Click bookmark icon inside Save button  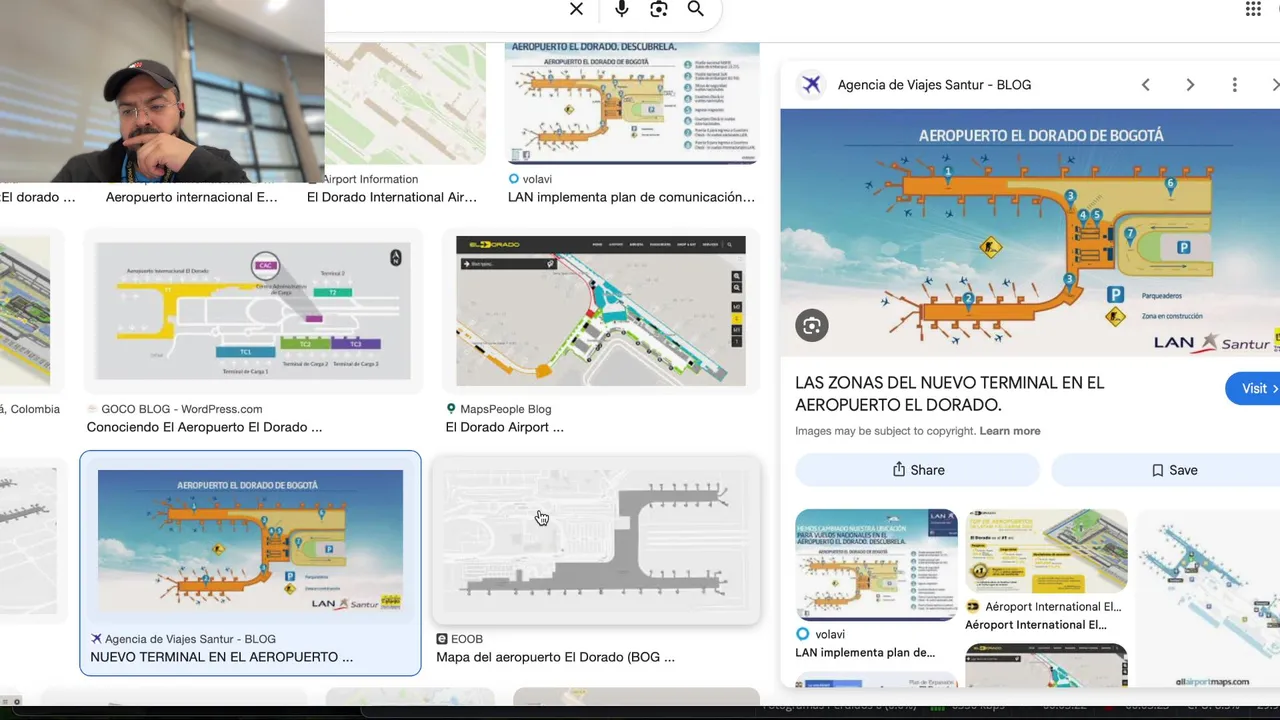click(x=1157, y=470)
